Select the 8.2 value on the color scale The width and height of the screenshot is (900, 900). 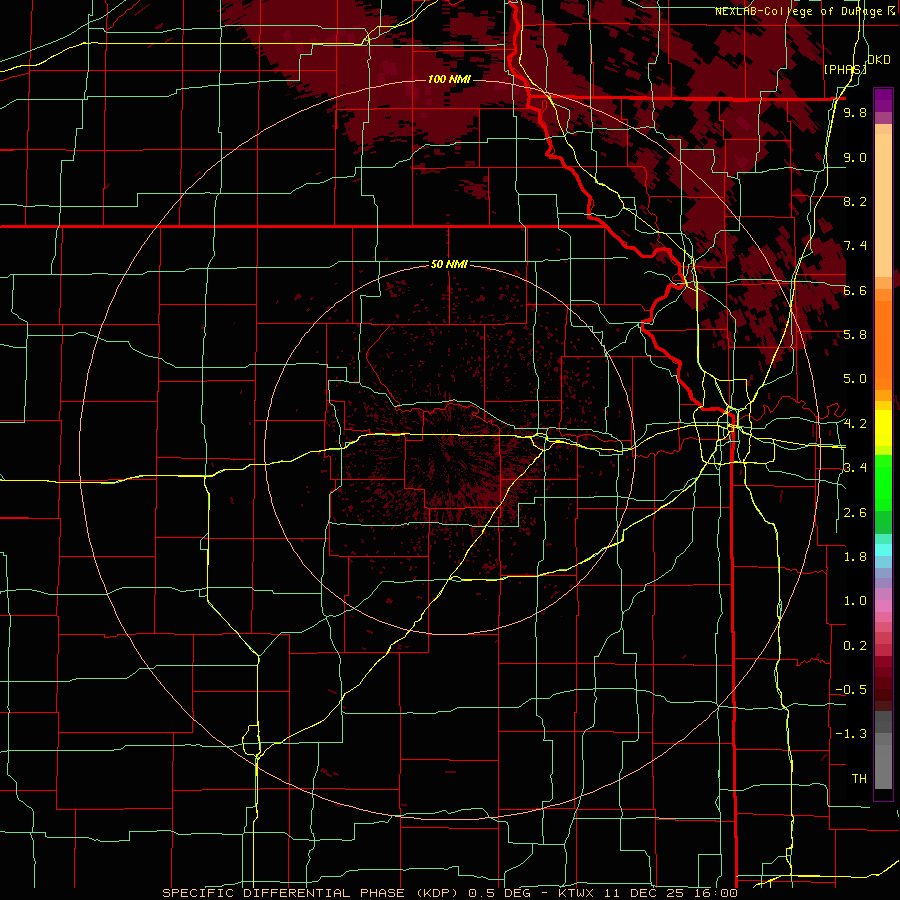point(855,201)
